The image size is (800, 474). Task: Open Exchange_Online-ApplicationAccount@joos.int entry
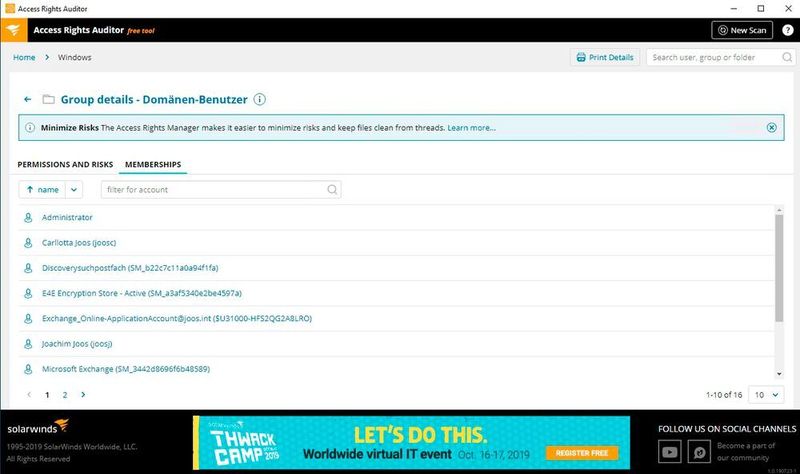coord(177,318)
